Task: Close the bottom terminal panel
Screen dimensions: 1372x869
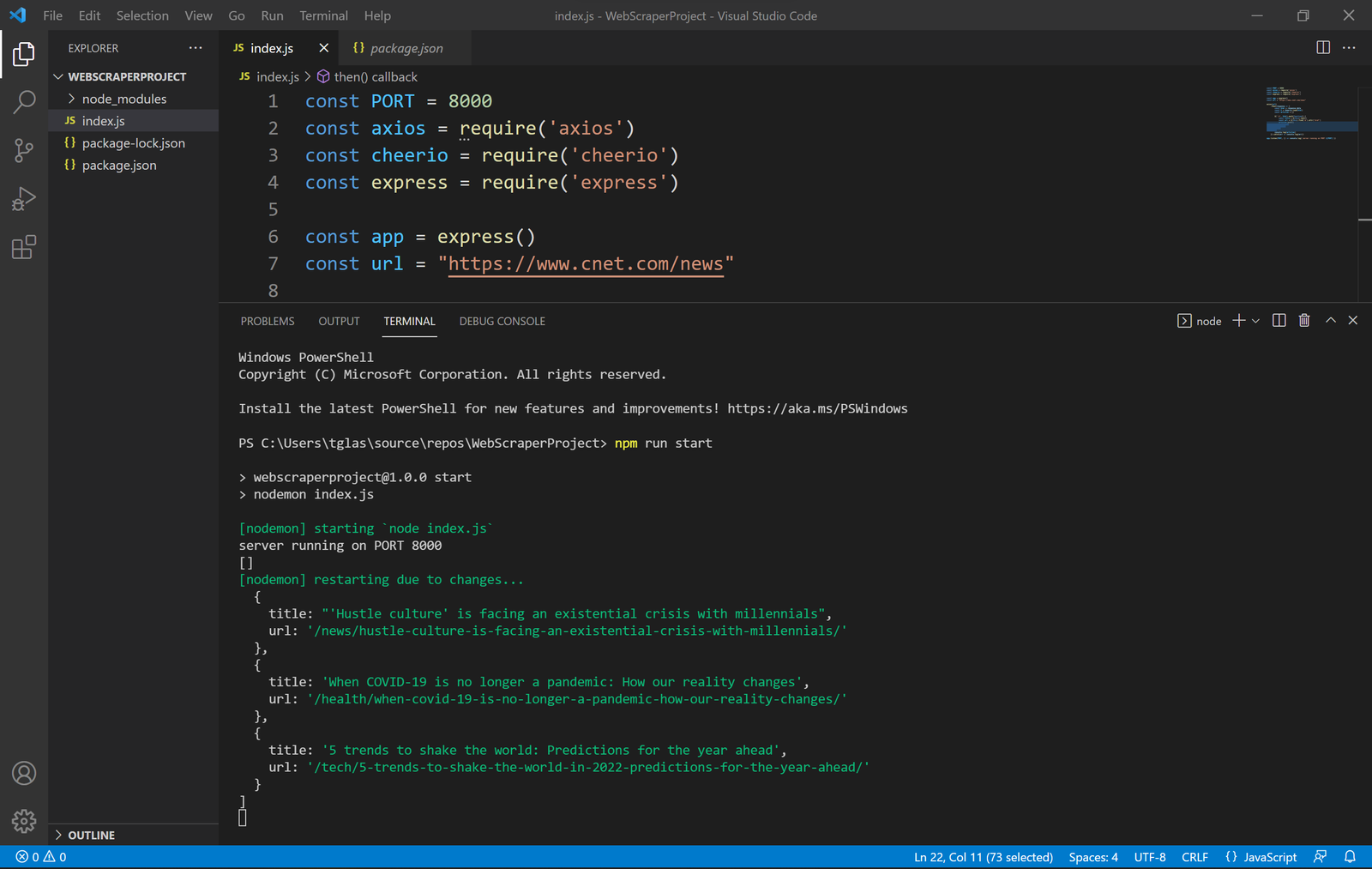Action: 1353,321
